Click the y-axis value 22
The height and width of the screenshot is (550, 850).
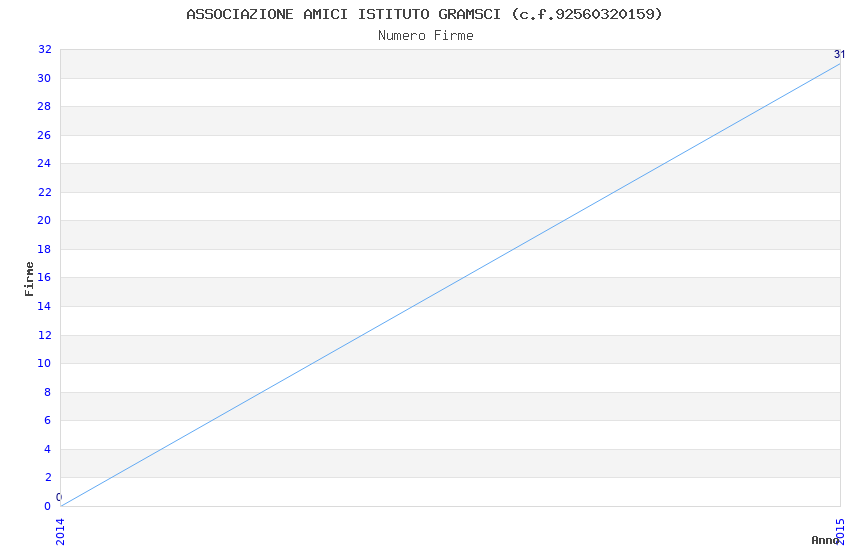tap(44, 192)
